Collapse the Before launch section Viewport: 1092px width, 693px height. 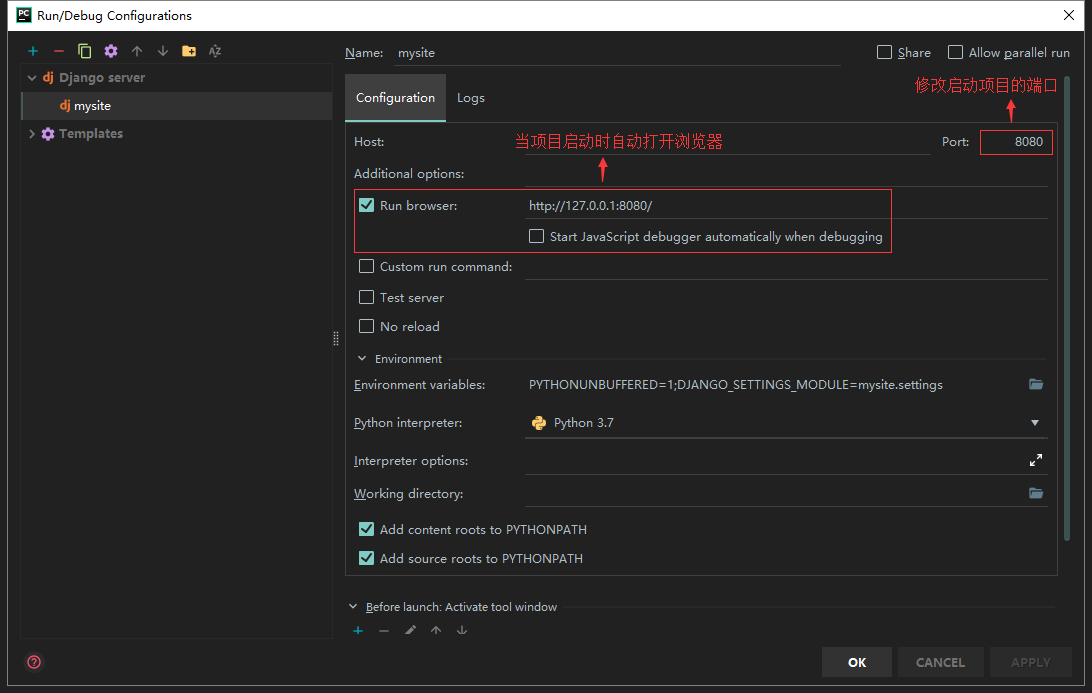click(x=353, y=607)
